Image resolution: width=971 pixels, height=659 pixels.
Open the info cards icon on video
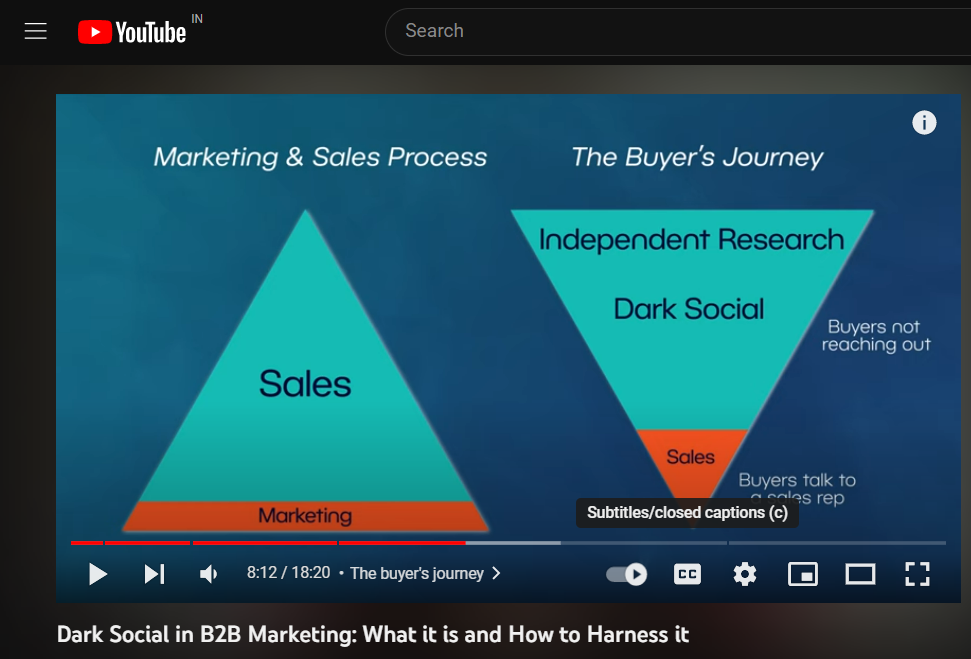click(924, 123)
